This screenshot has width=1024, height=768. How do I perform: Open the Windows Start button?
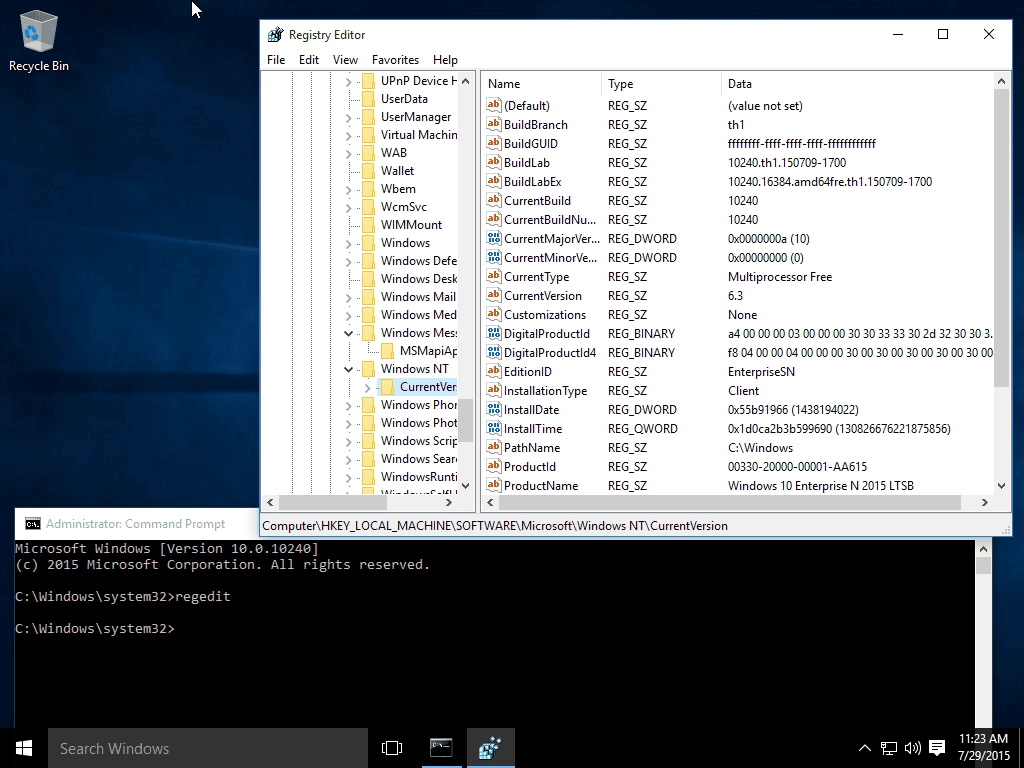click(x=24, y=748)
